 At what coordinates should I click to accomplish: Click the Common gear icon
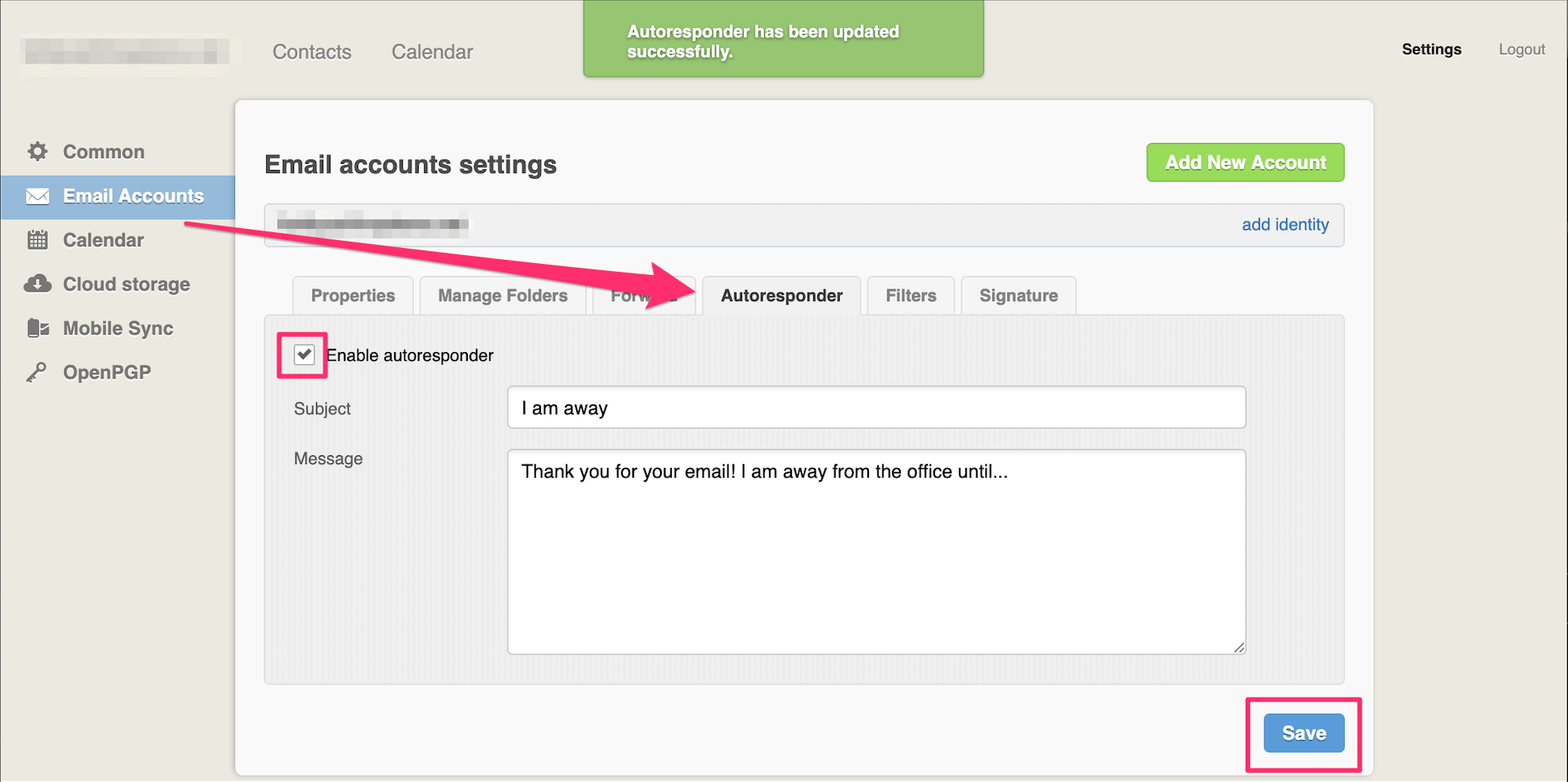[x=37, y=151]
